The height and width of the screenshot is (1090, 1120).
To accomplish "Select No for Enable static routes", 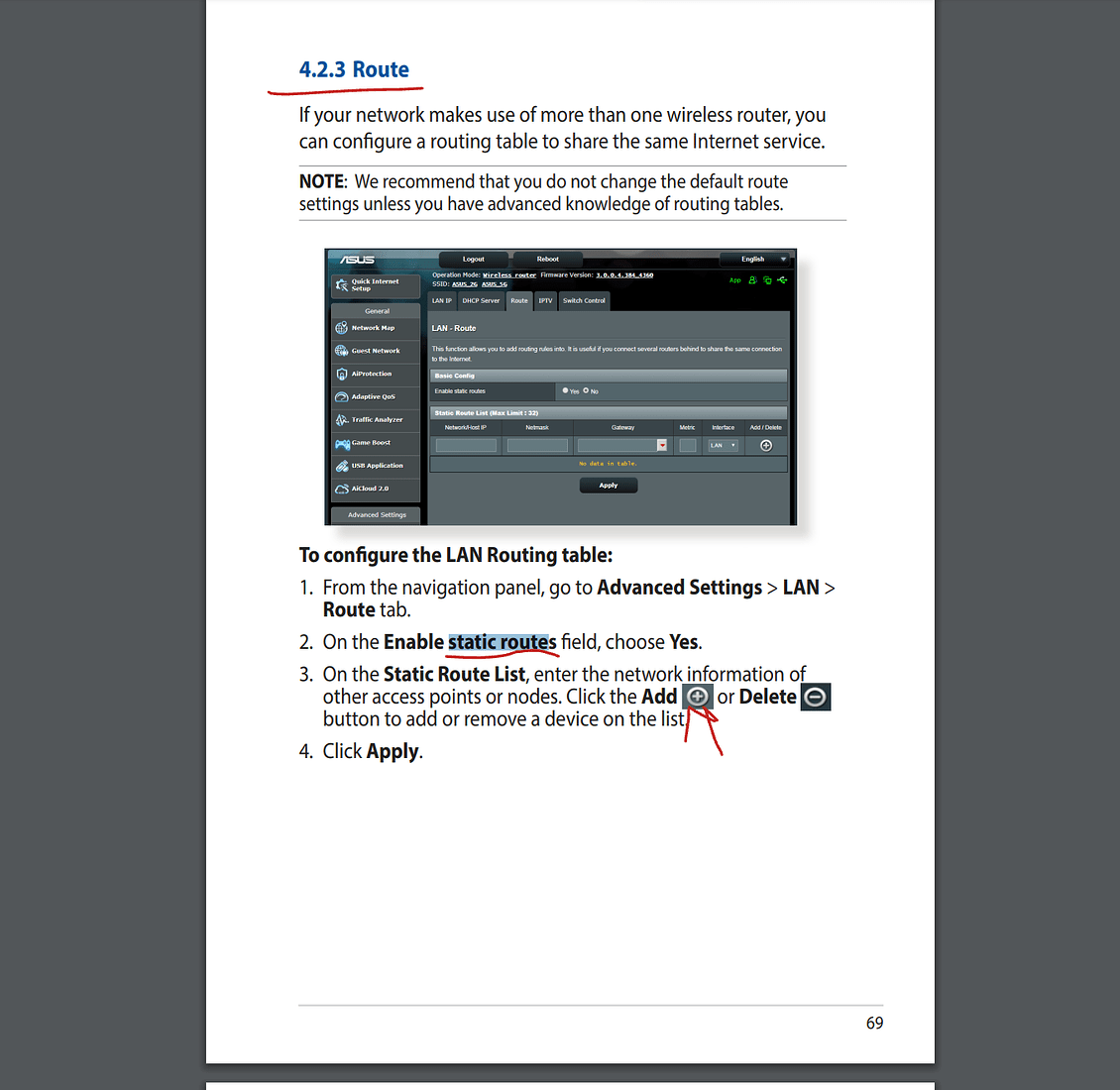I will click(x=586, y=390).
